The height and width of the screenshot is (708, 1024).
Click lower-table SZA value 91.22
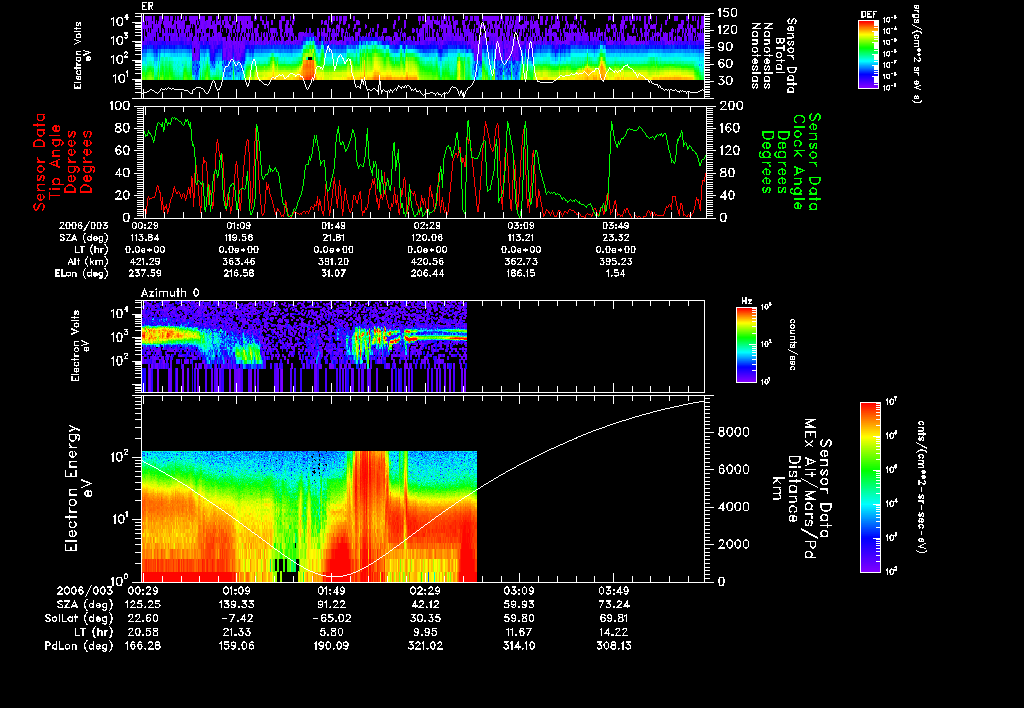point(331,604)
